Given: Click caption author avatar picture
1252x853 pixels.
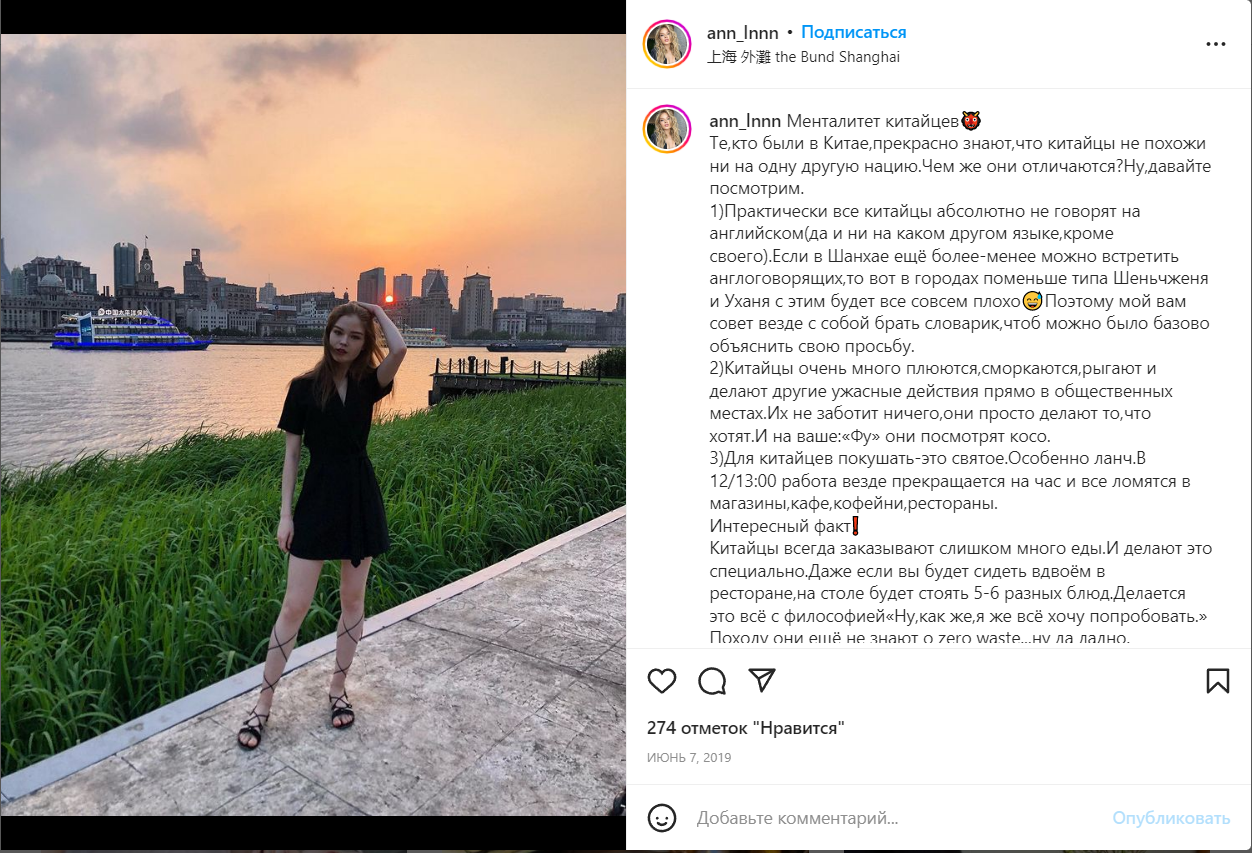Looking at the screenshot, I should coord(668,129).
